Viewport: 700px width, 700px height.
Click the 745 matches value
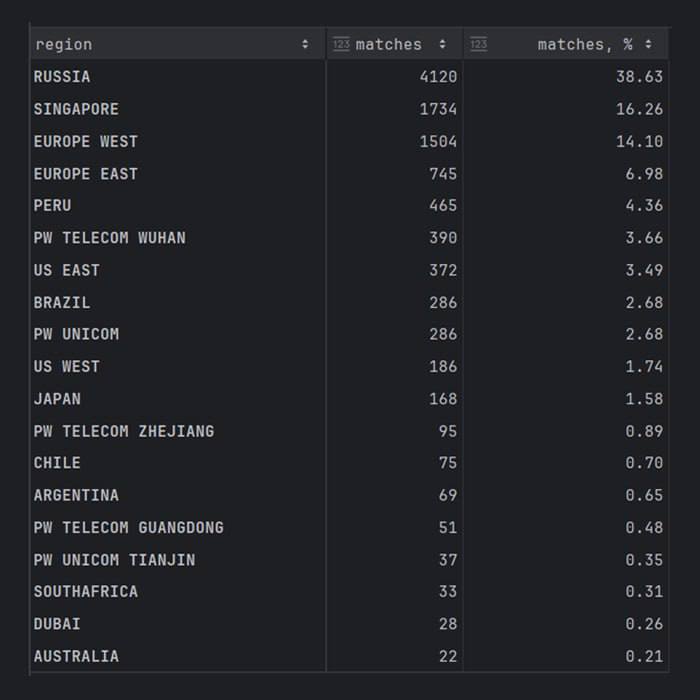pyautogui.click(x=442, y=174)
